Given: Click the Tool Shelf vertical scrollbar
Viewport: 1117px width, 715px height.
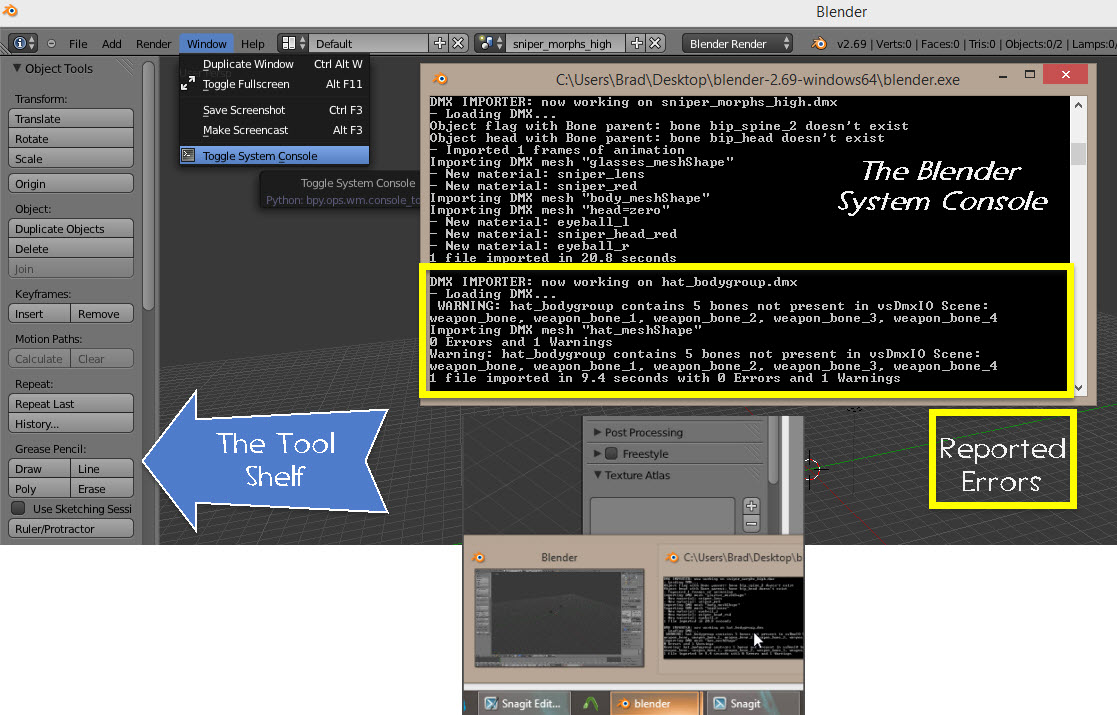Looking at the screenshot, I should click(x=148, y=187).
